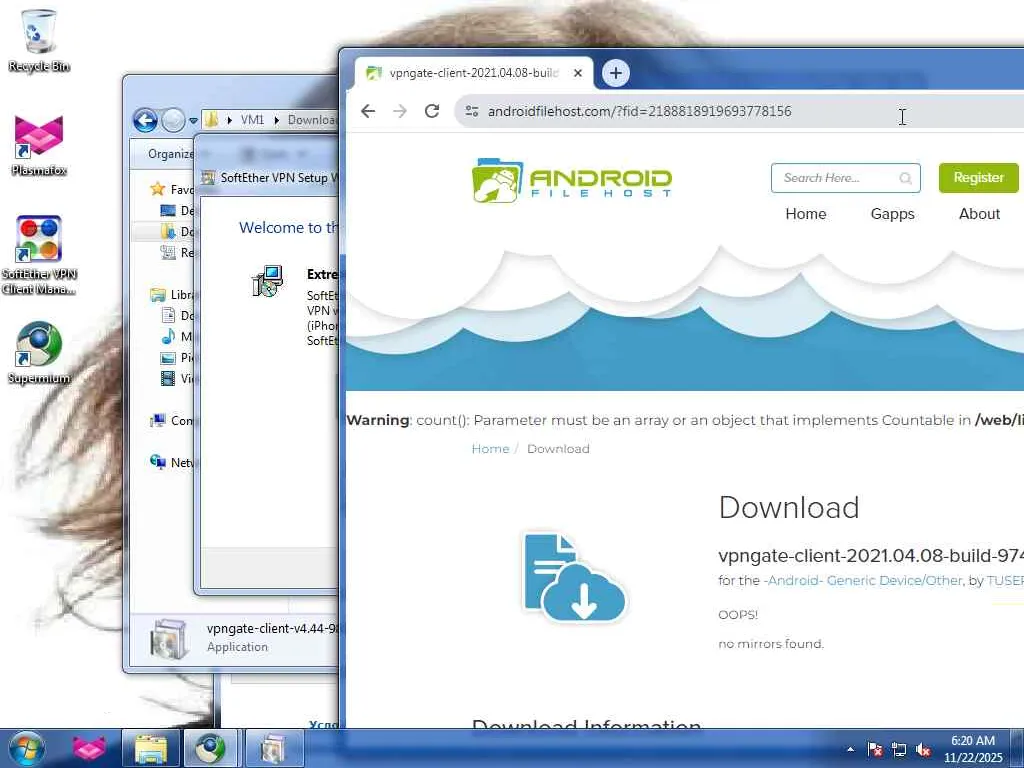Click the muted volume tray icon
This screenshot has height=768, width=1024.
(923, 749)
